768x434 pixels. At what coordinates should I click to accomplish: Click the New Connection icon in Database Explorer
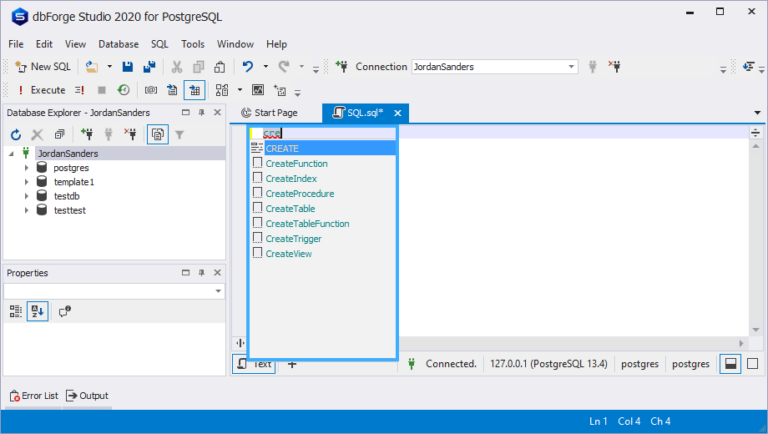click(87, 134)
